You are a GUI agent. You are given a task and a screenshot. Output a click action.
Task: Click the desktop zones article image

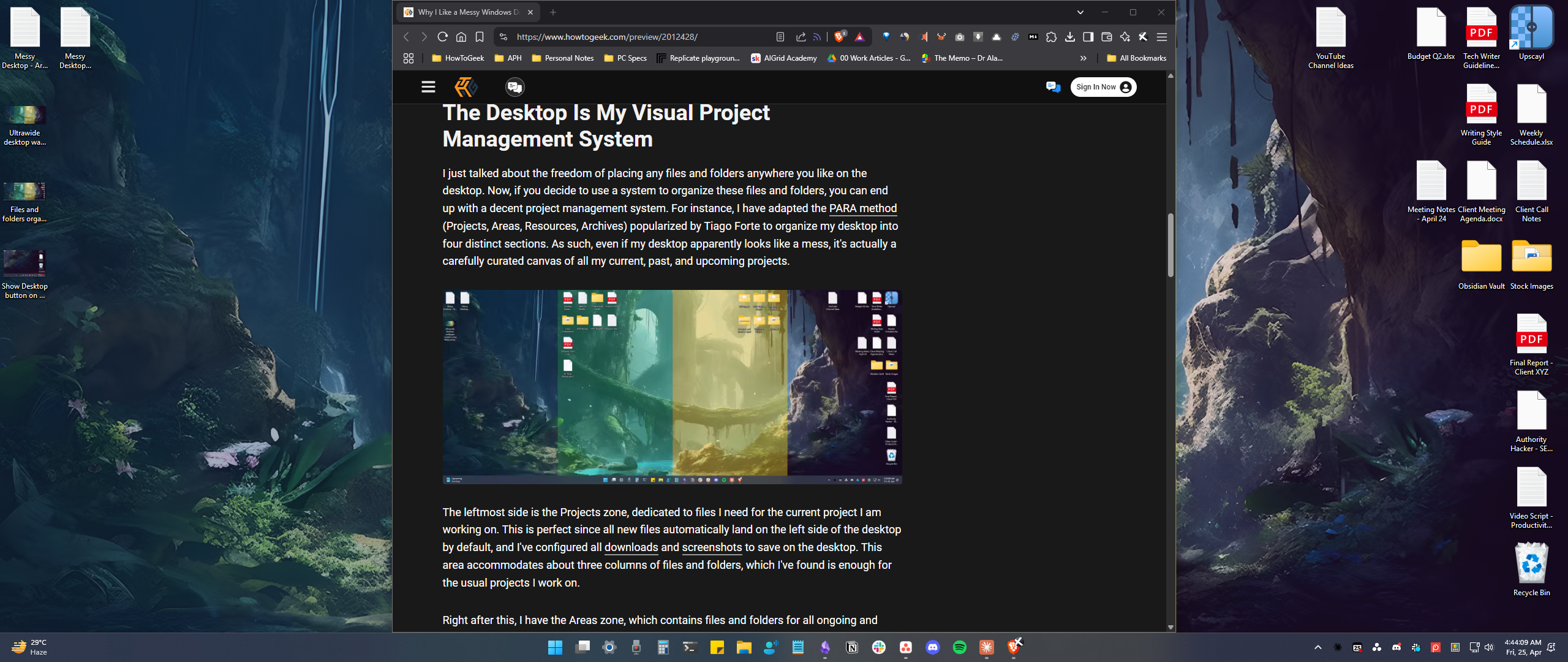tap(672, 387)
